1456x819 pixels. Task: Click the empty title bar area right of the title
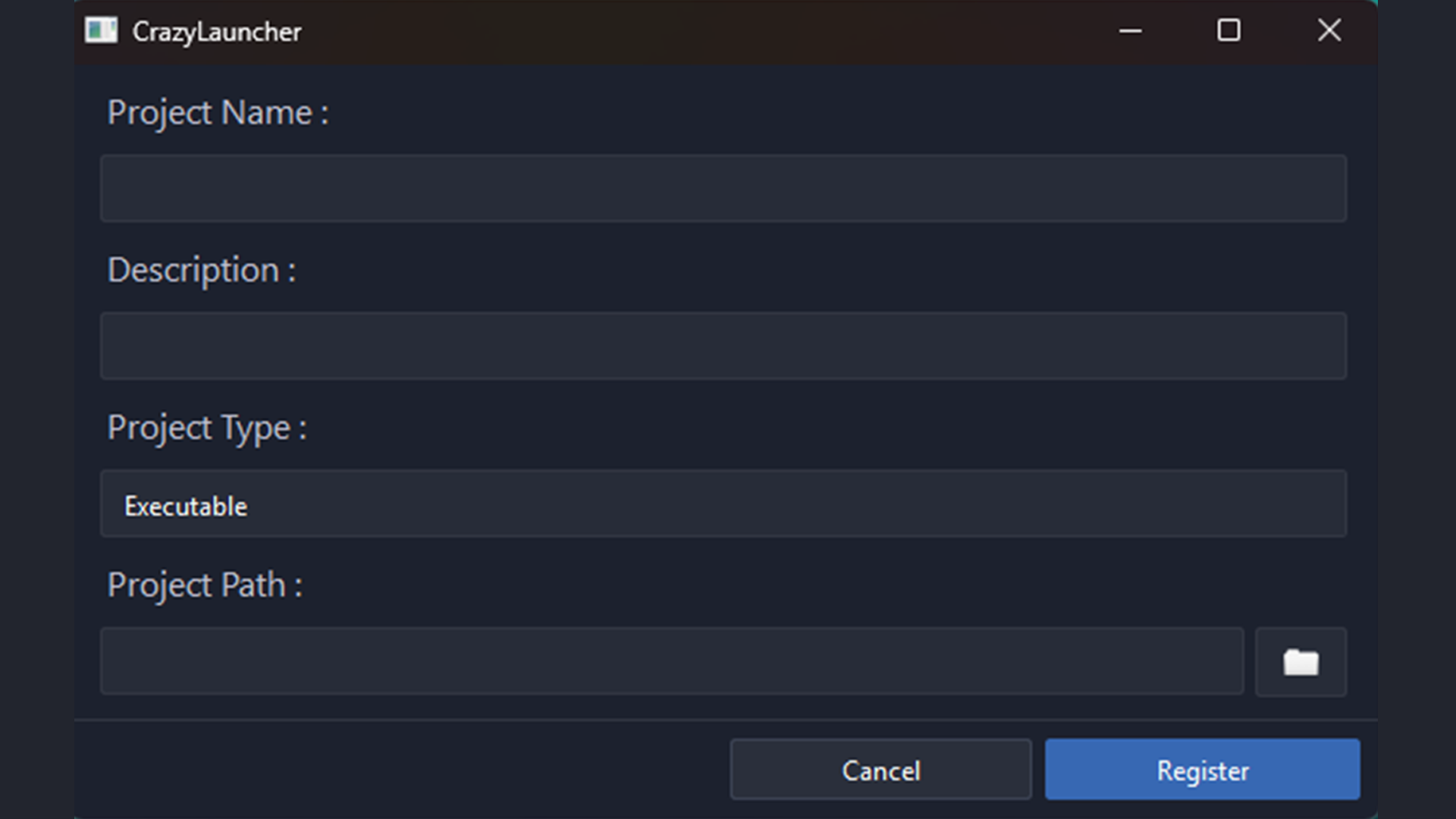click(x=682, y=32)
